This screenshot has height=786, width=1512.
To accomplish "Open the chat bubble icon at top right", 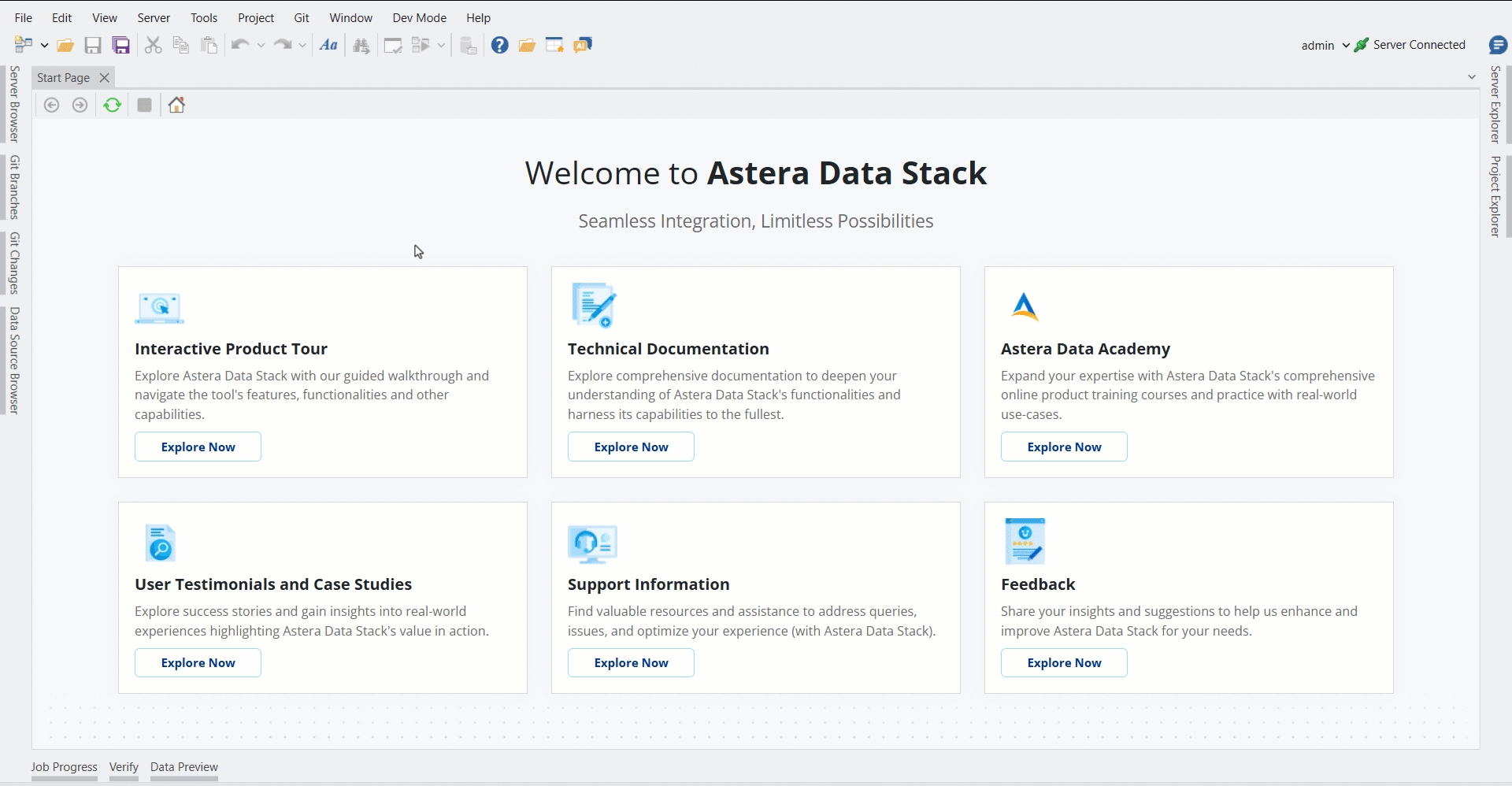I will [x=1497, y=45].
